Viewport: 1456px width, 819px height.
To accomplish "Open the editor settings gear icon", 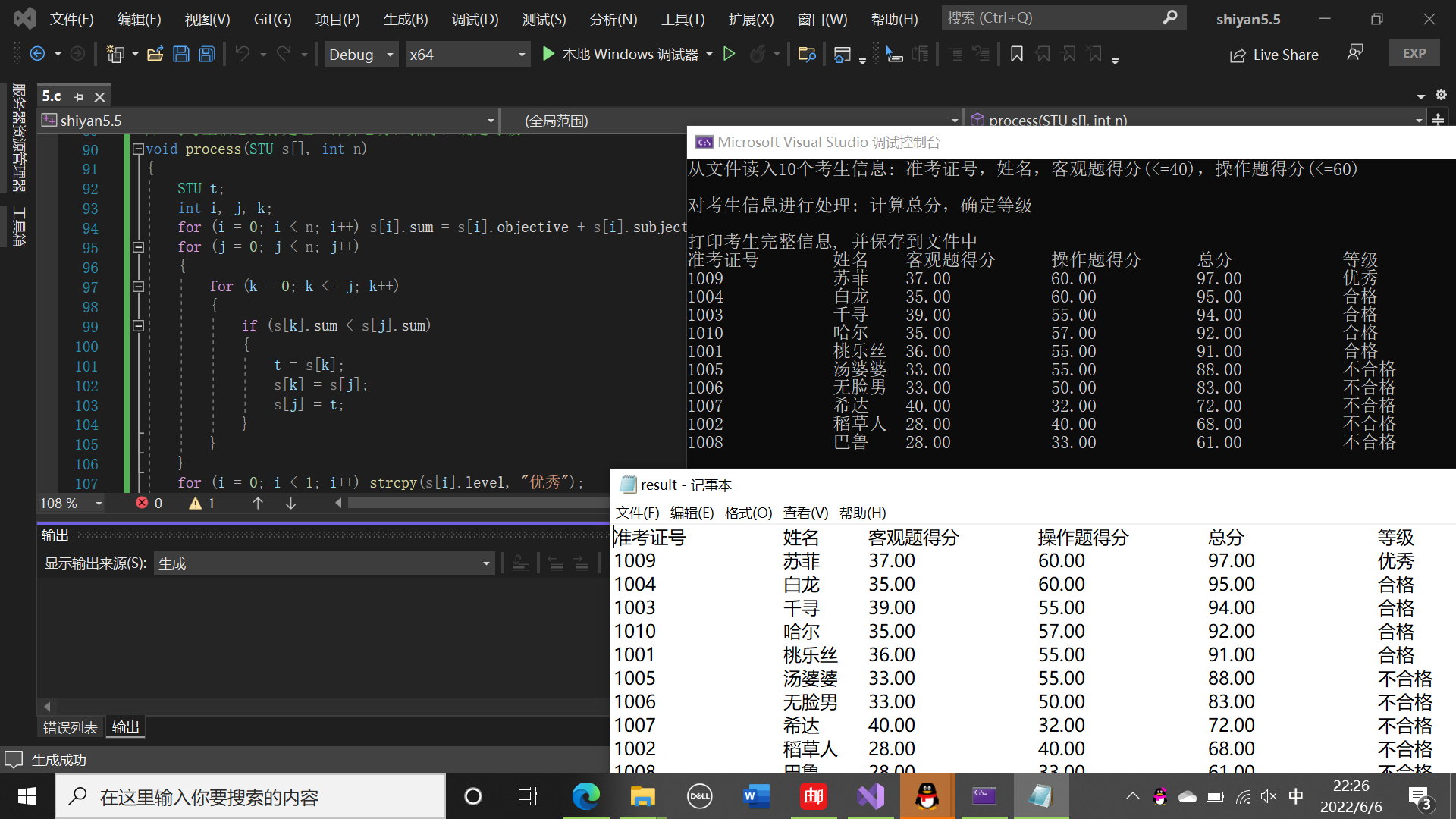I will pyautogui.click(x=1441, y=95).
